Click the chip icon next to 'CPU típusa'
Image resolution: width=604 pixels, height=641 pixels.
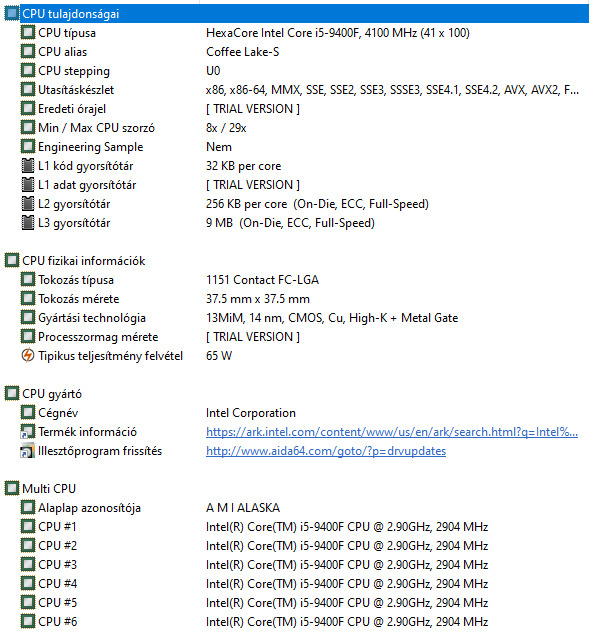coord(28,33)
